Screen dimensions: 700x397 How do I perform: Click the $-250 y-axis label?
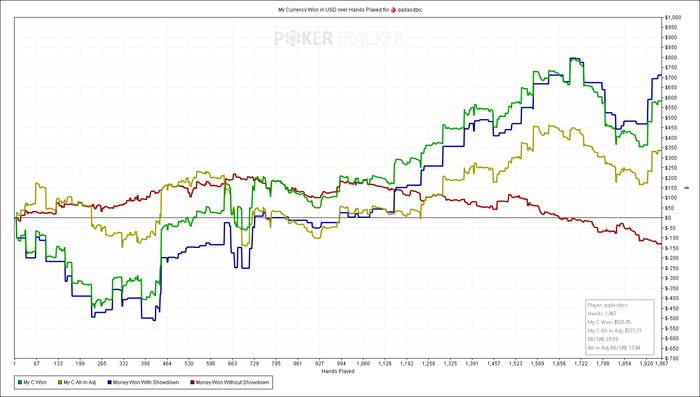[672, 268]
